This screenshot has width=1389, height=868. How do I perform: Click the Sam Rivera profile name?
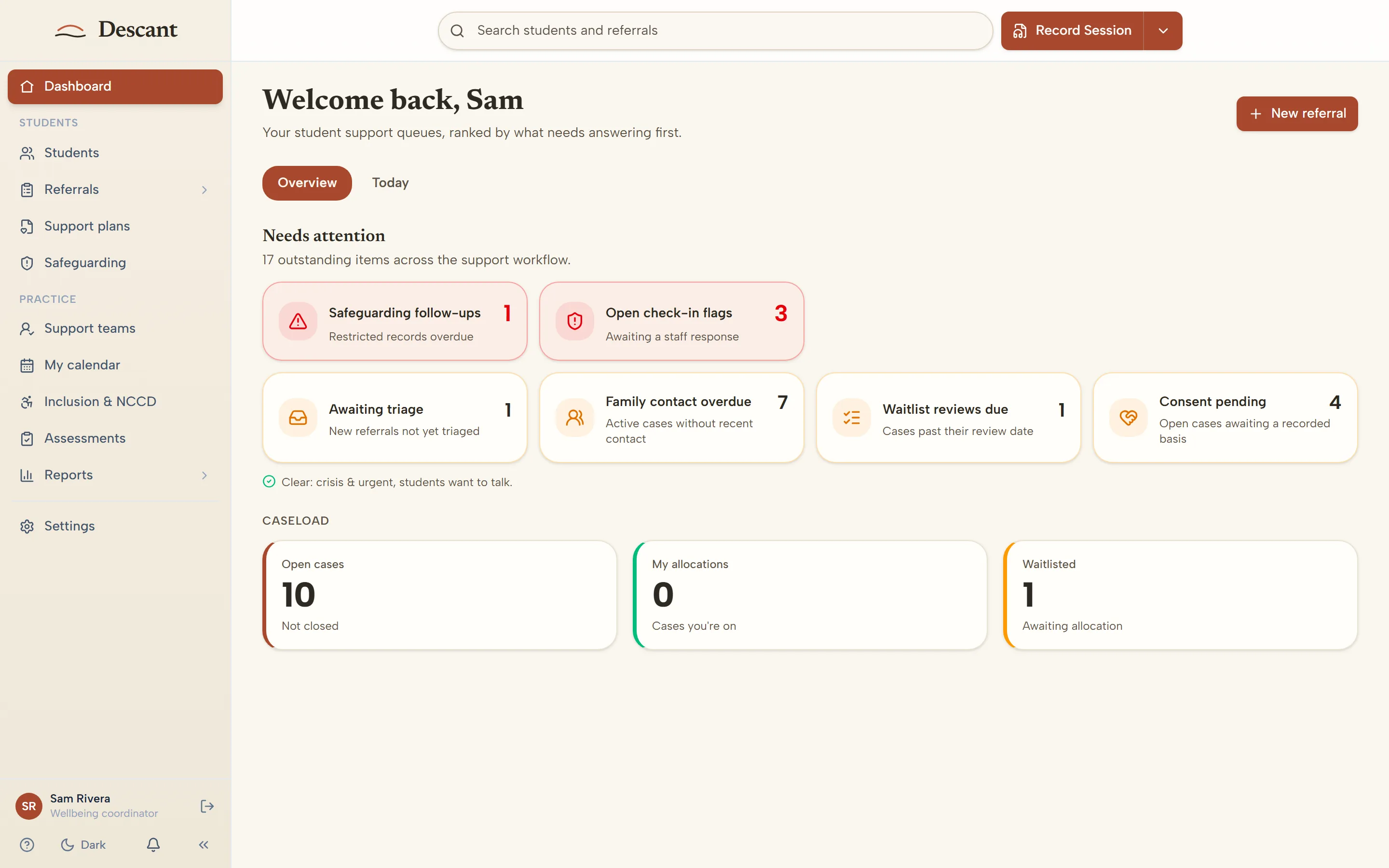coord(80,799)
